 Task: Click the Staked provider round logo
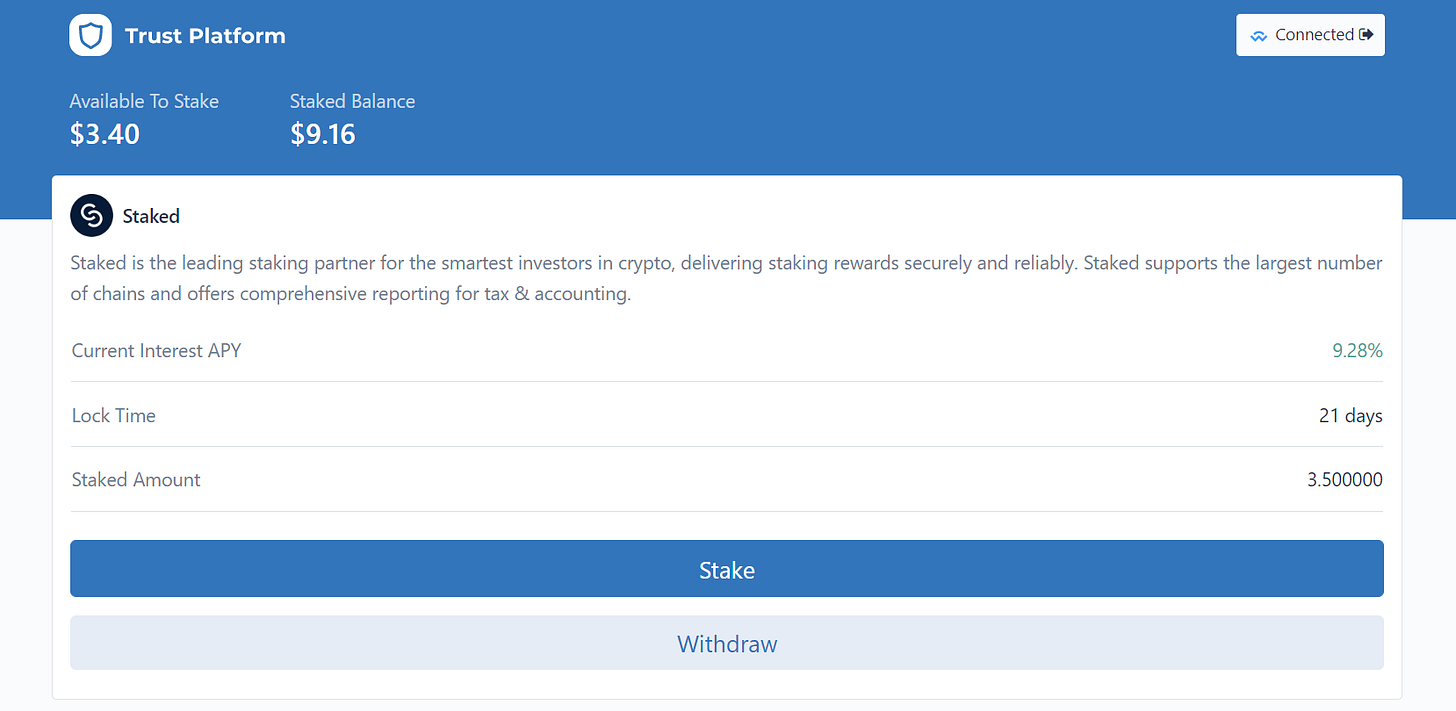(x=91, y=216)
